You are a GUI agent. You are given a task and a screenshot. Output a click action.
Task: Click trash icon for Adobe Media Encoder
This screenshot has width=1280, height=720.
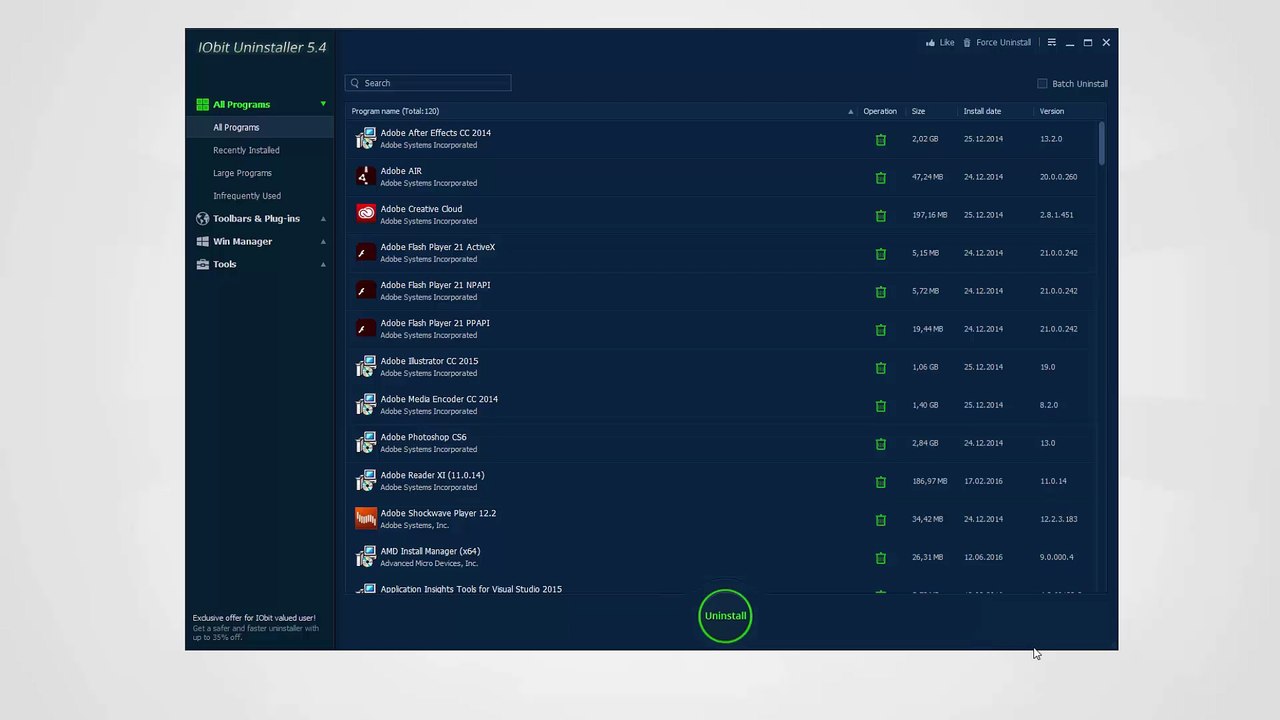(881, 406)
